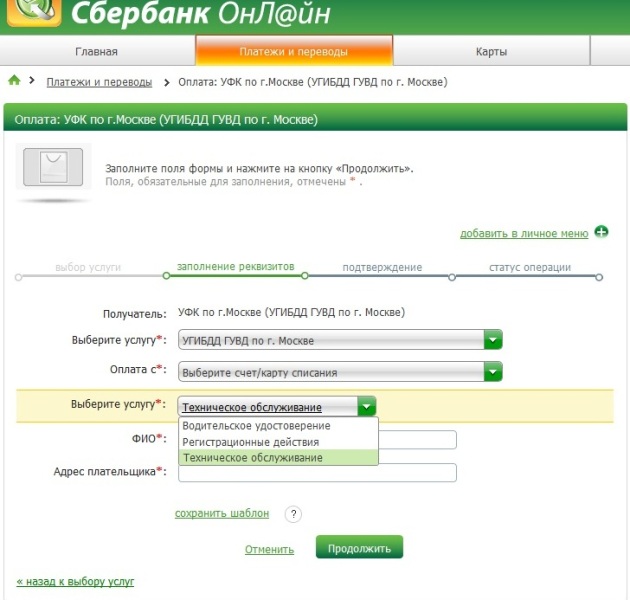The image size is (630, 600).
Task: Click the green home breadcrumb icon
Action: (14, 80)
